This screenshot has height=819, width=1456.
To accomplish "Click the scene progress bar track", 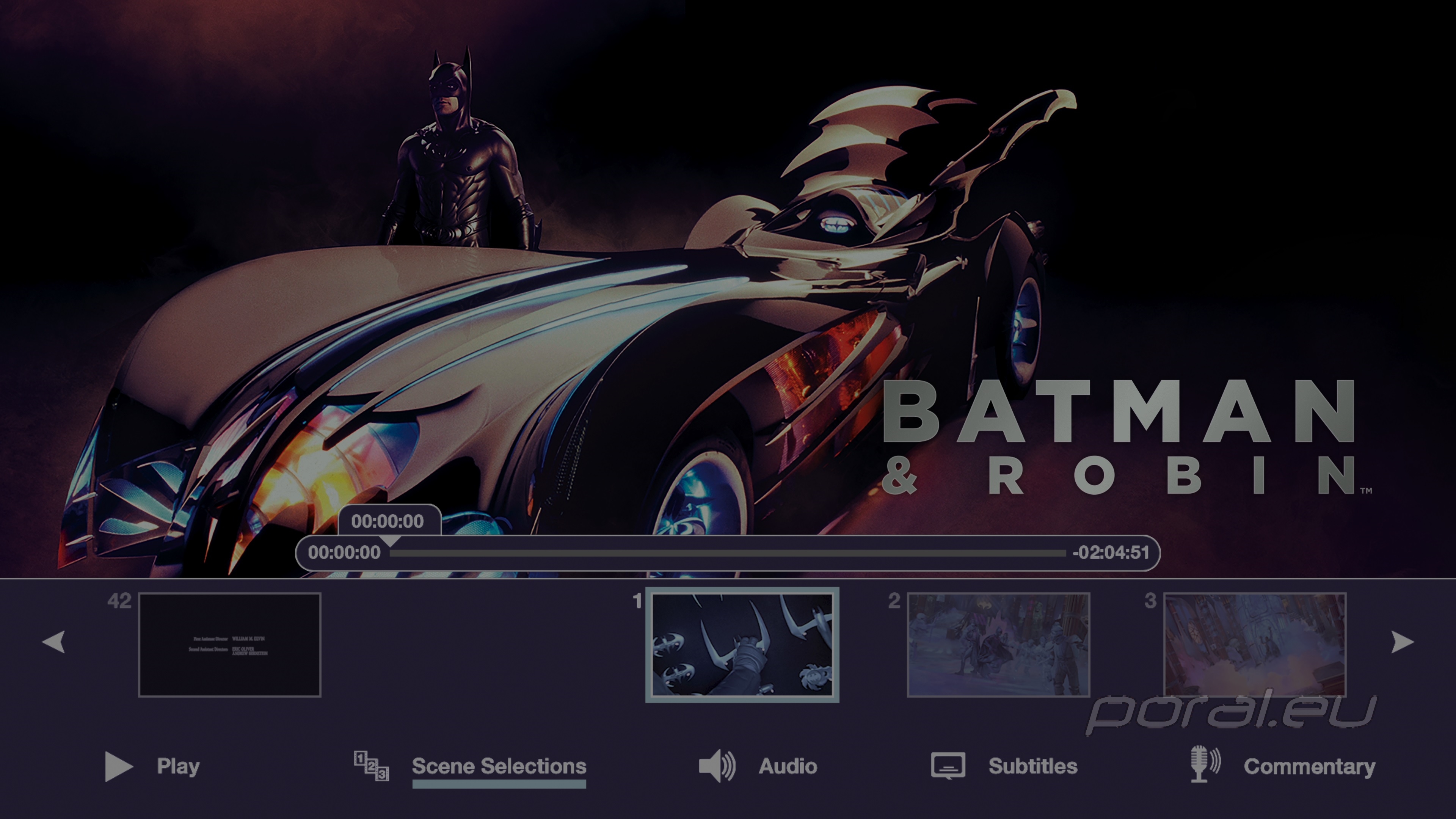I will pos(728,553).
